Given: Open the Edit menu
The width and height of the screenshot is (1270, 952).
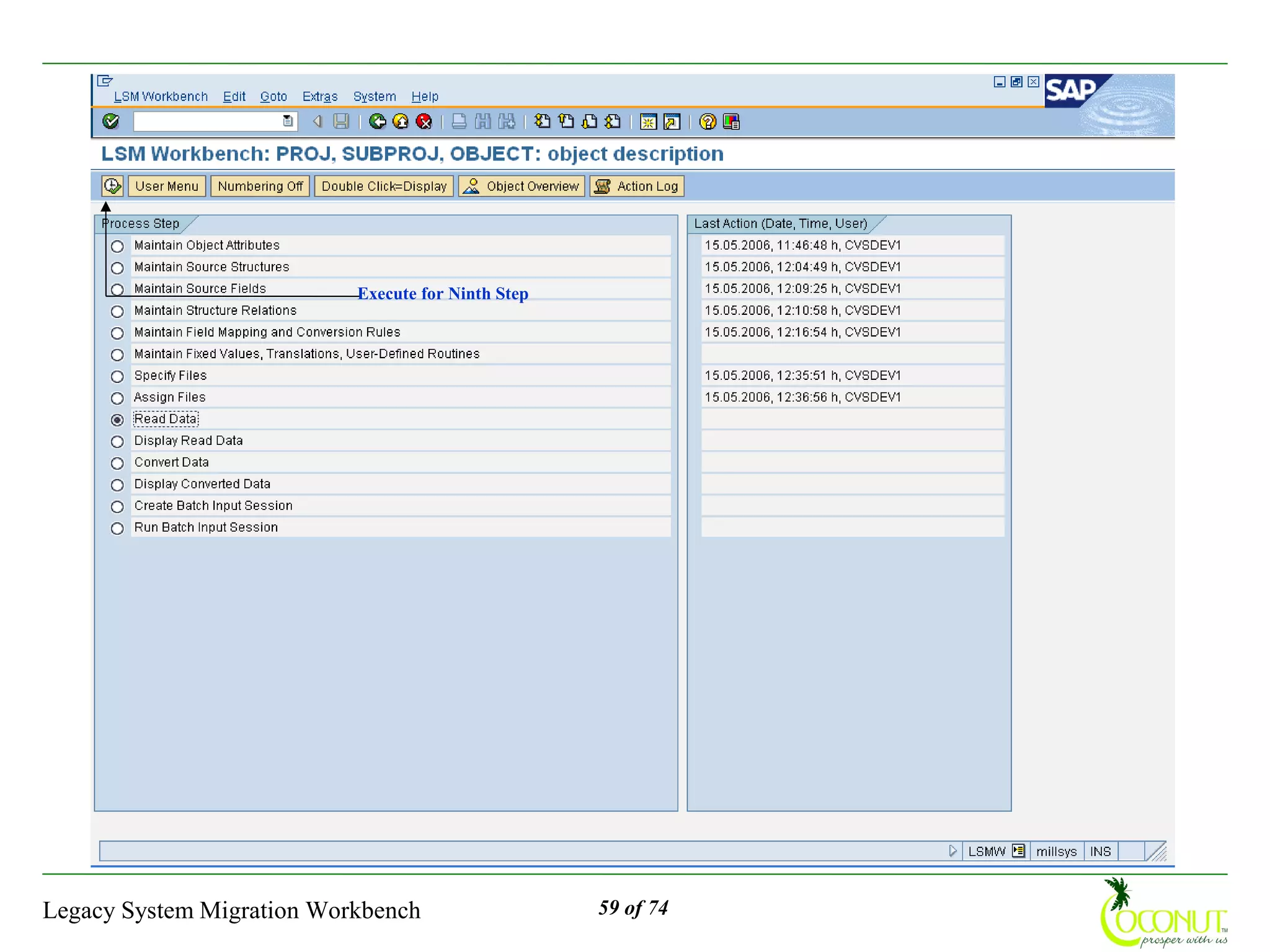Looking at the screenshot, I should point(234,97).
